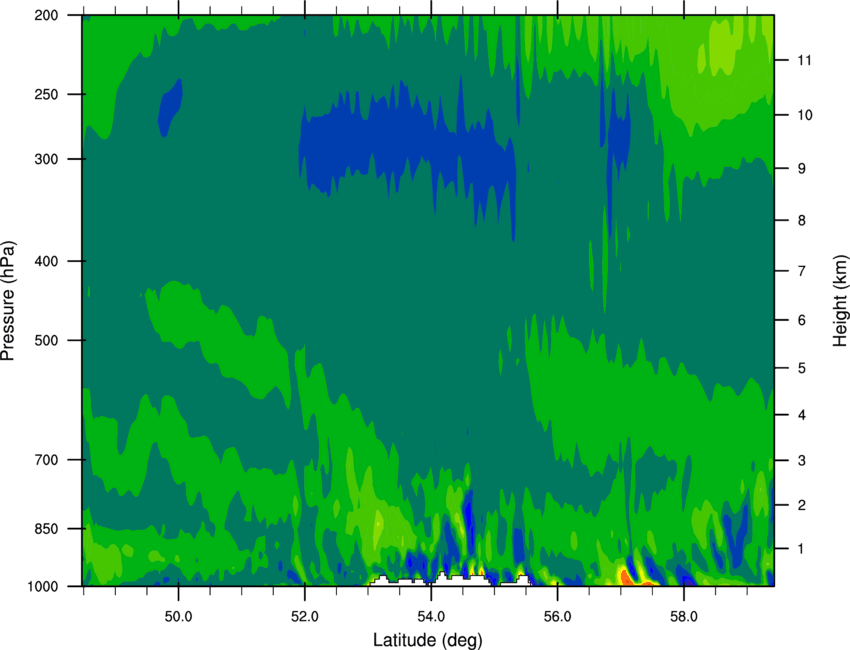850x650 pixels.
Task: Click the height label 3
Action: pyautogui.click(x=802, y=461)
